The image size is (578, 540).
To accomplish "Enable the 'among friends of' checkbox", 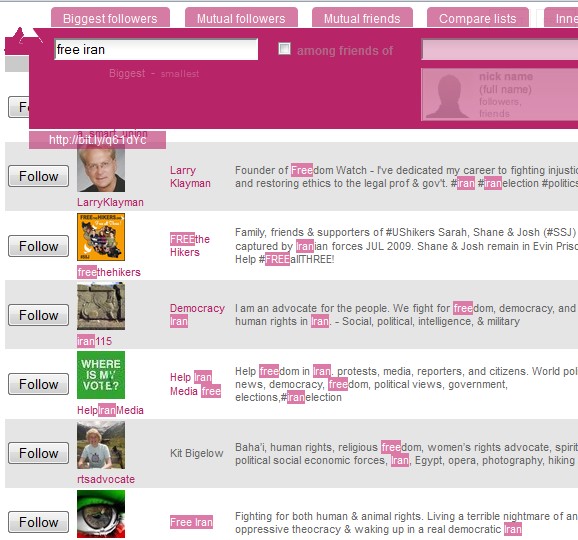I will coord(284,49).
